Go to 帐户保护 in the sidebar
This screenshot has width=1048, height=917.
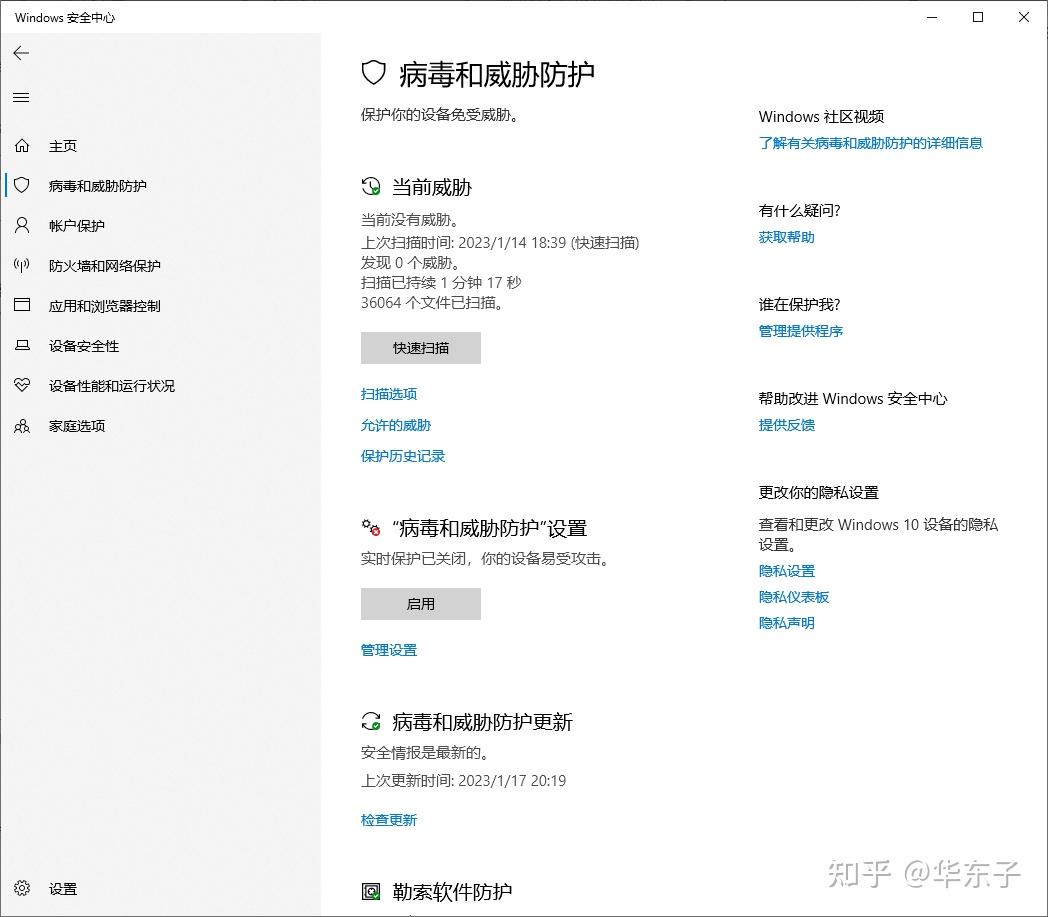pyautogui.click(x=160, y=225)
